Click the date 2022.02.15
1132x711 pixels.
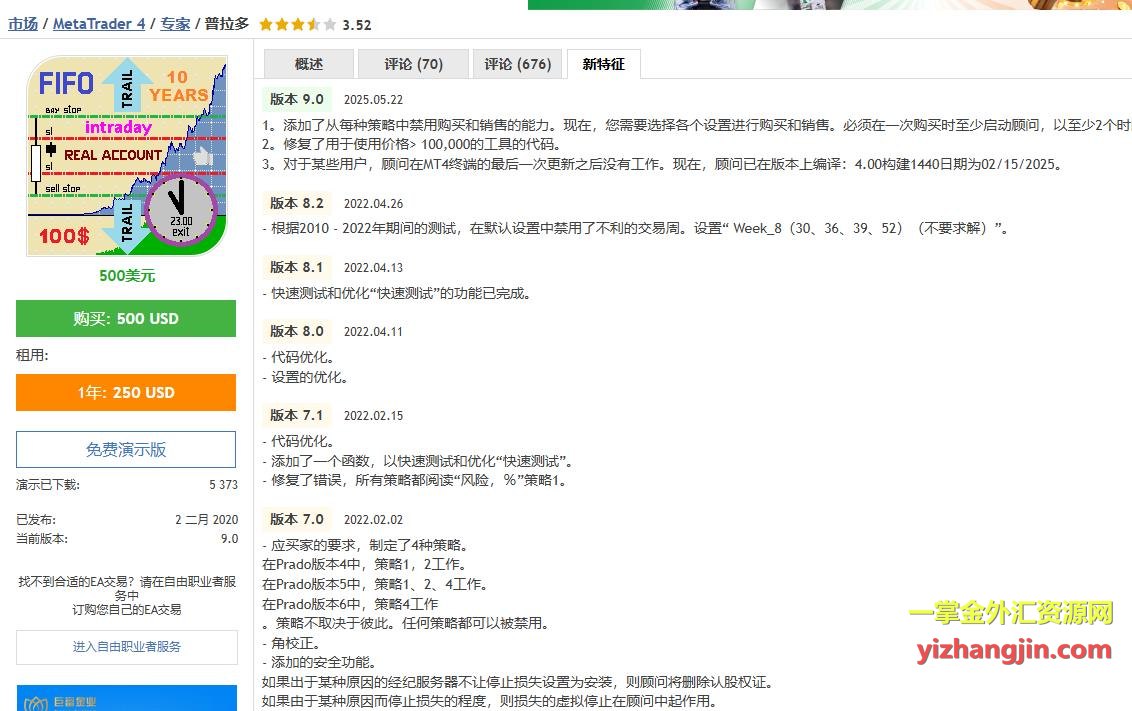click(373, 416)
